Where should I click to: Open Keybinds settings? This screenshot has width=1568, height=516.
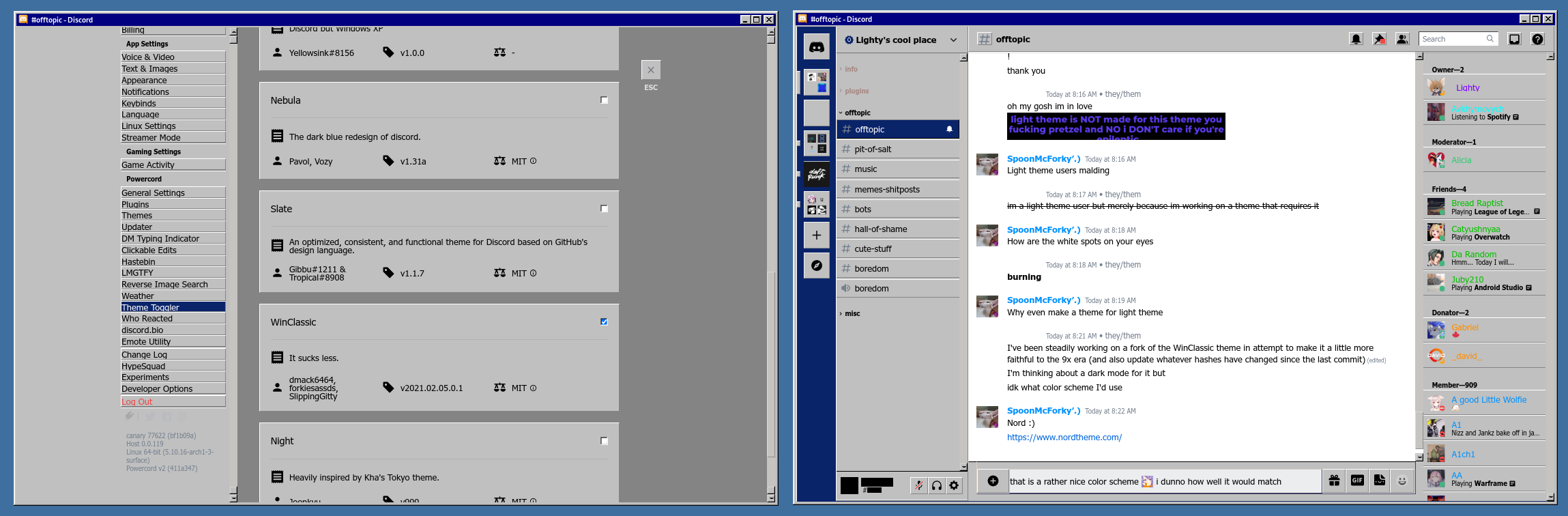[x=173, y=104]
